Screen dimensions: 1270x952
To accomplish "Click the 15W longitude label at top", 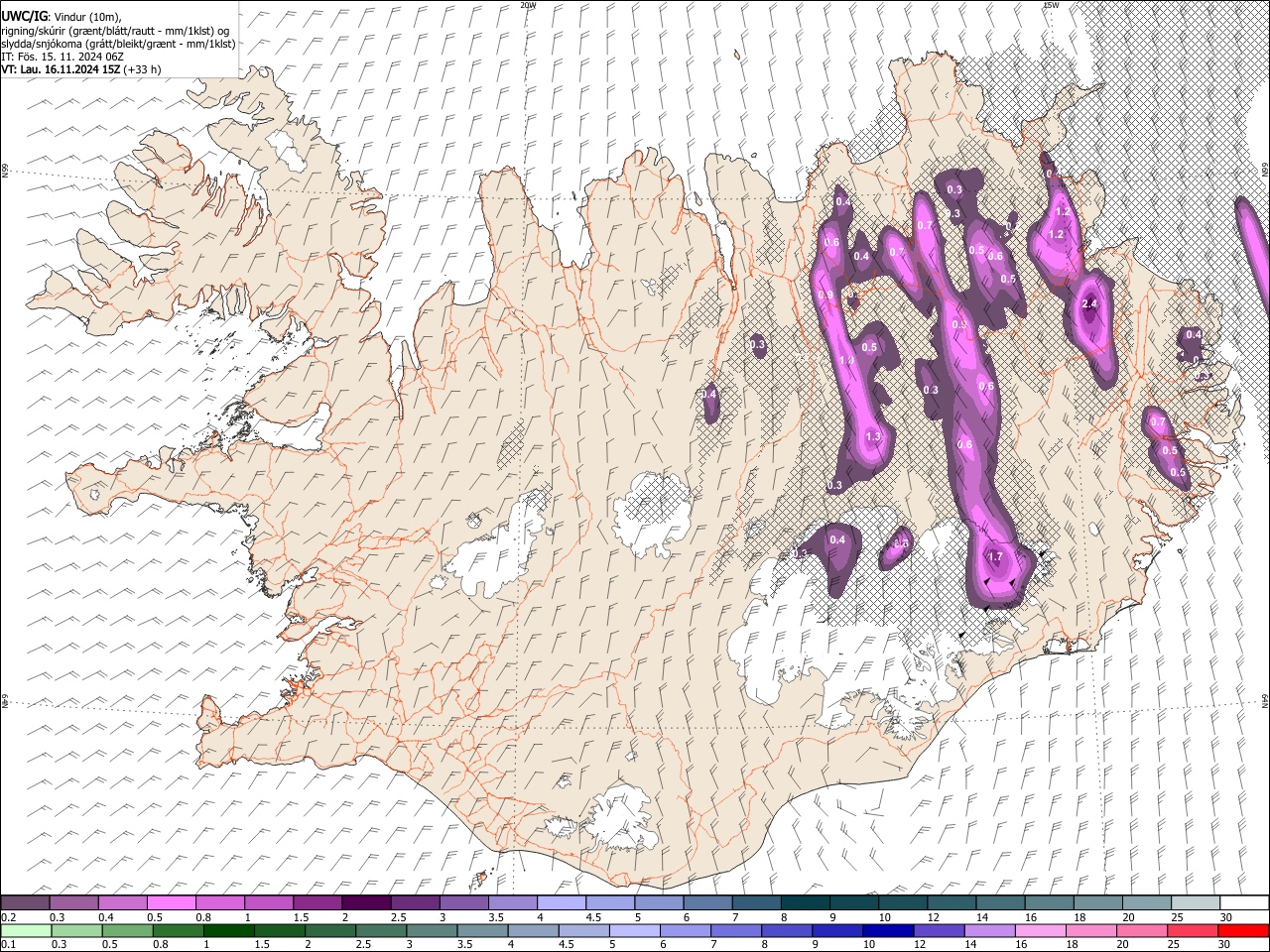I will coord(1051,5).
